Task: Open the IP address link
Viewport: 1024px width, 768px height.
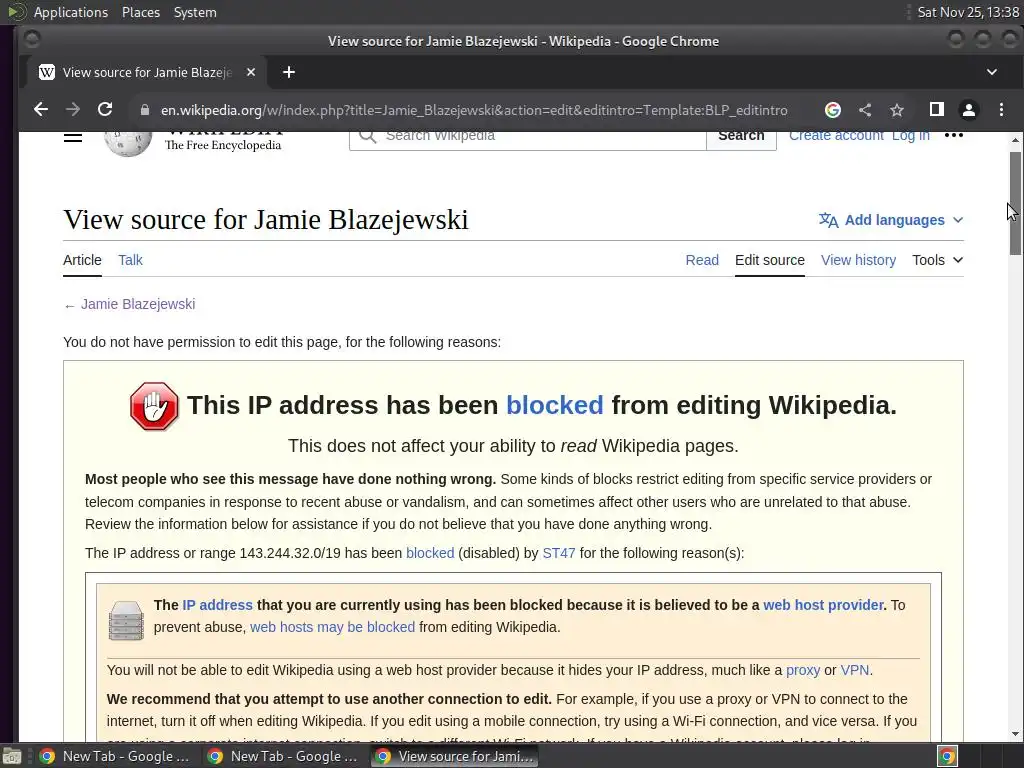Action: pos(217,605)
